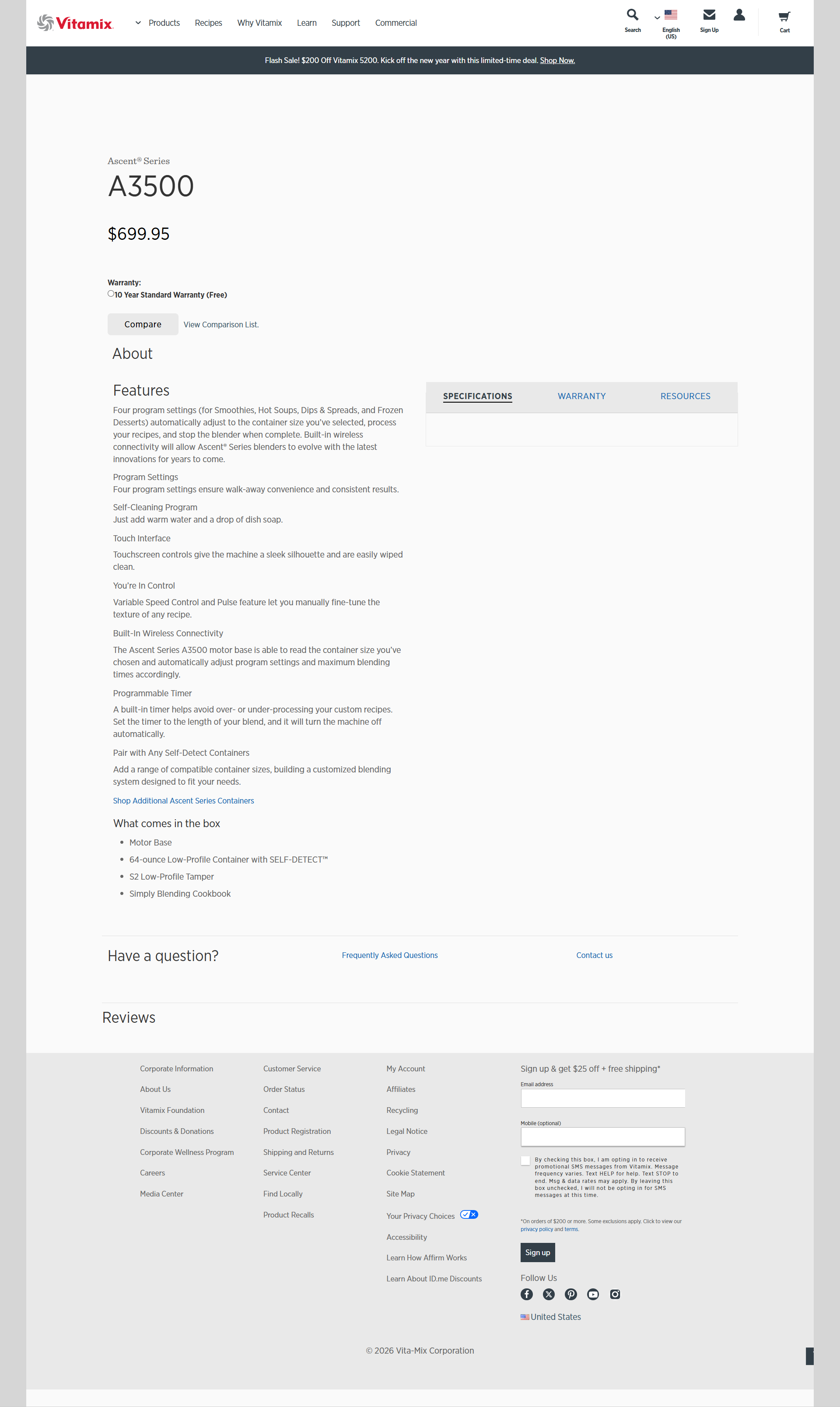Toggle Your Privacy Choices switch icon
This screenshot has height=1407, width=840.
point(469,1214)
